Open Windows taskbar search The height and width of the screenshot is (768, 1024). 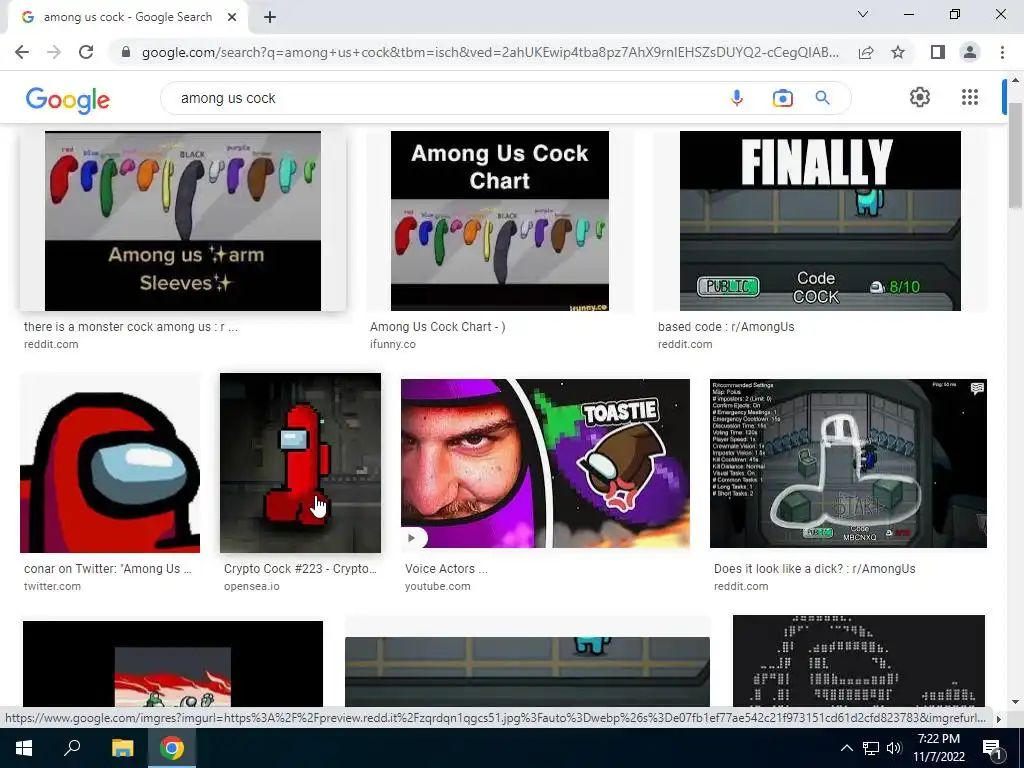(72, 748)
